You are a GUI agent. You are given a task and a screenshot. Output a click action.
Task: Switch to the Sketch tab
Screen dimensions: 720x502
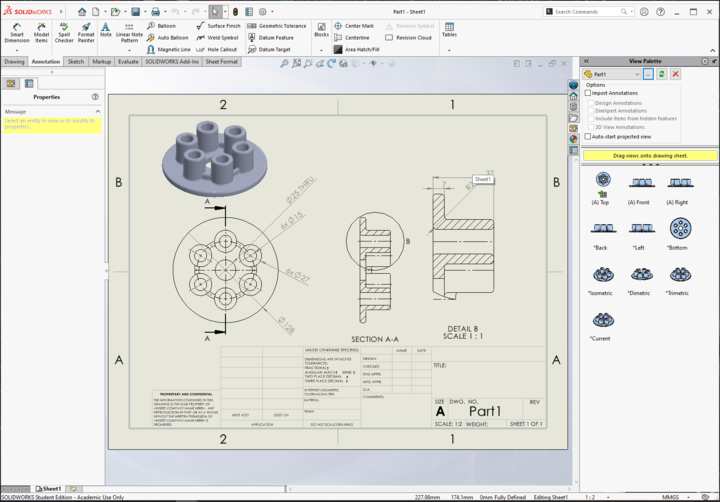76,62
